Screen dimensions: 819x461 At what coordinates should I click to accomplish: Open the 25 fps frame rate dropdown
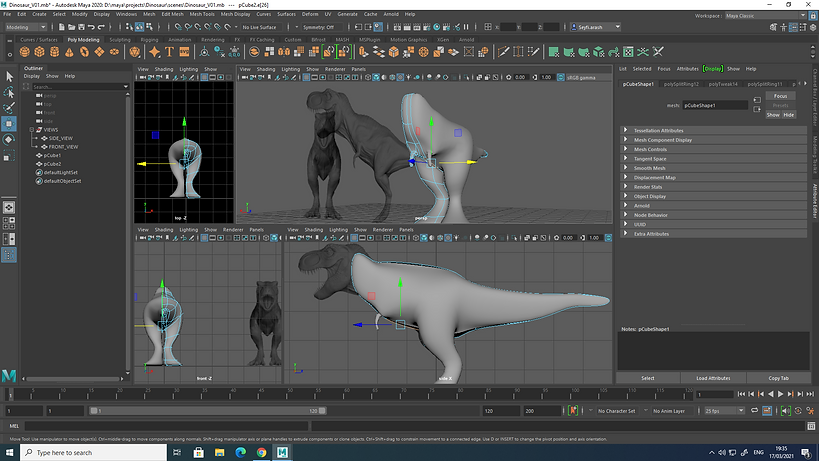coord(724,411)
